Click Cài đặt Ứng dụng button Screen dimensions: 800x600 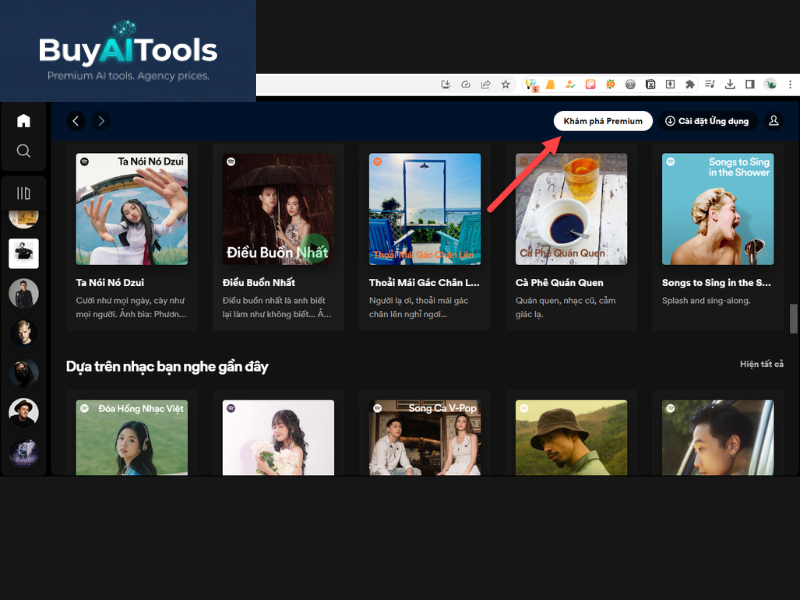[707, 121]
